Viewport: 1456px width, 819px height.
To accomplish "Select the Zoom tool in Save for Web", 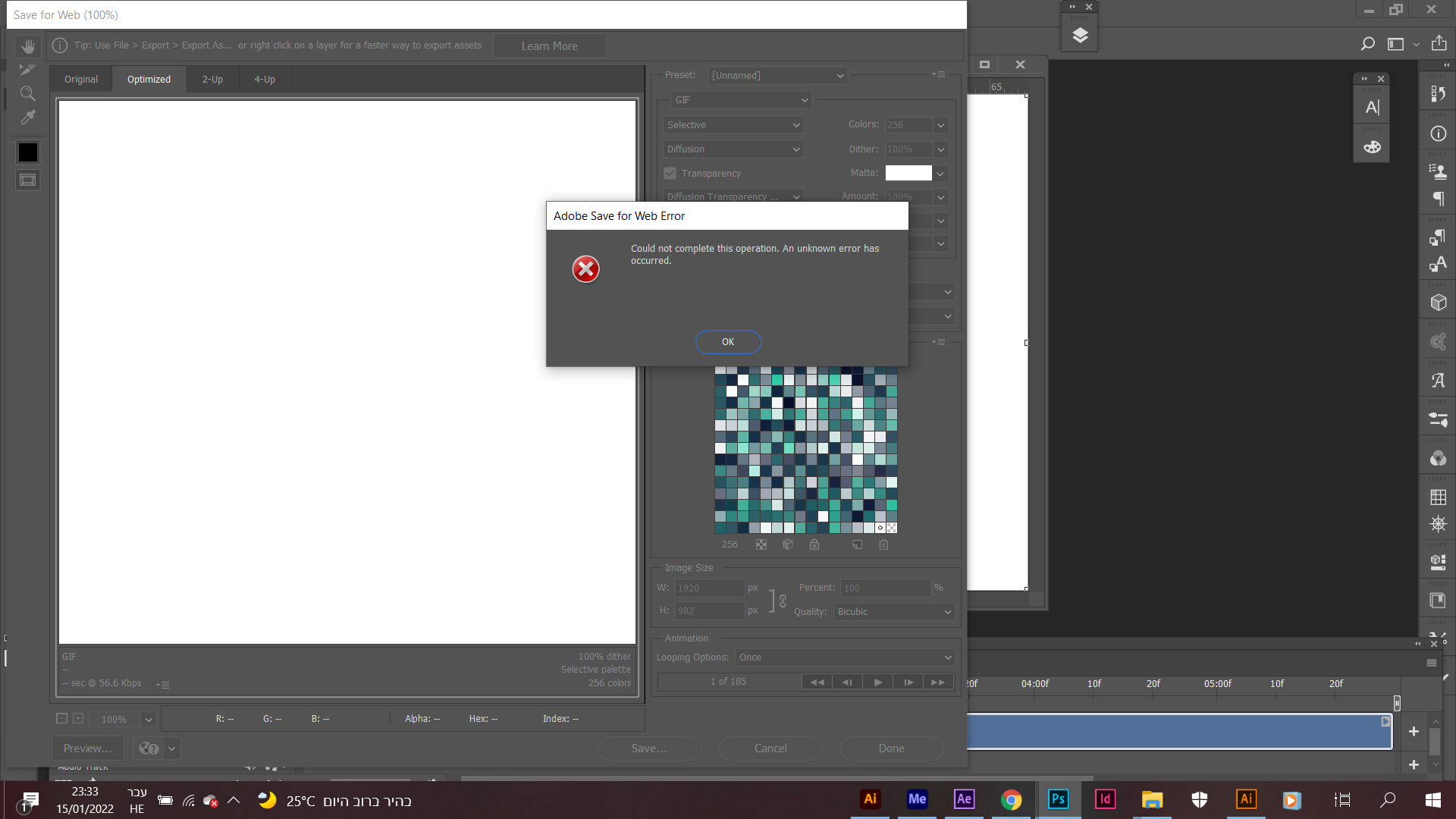I will [x=28, y=94].
